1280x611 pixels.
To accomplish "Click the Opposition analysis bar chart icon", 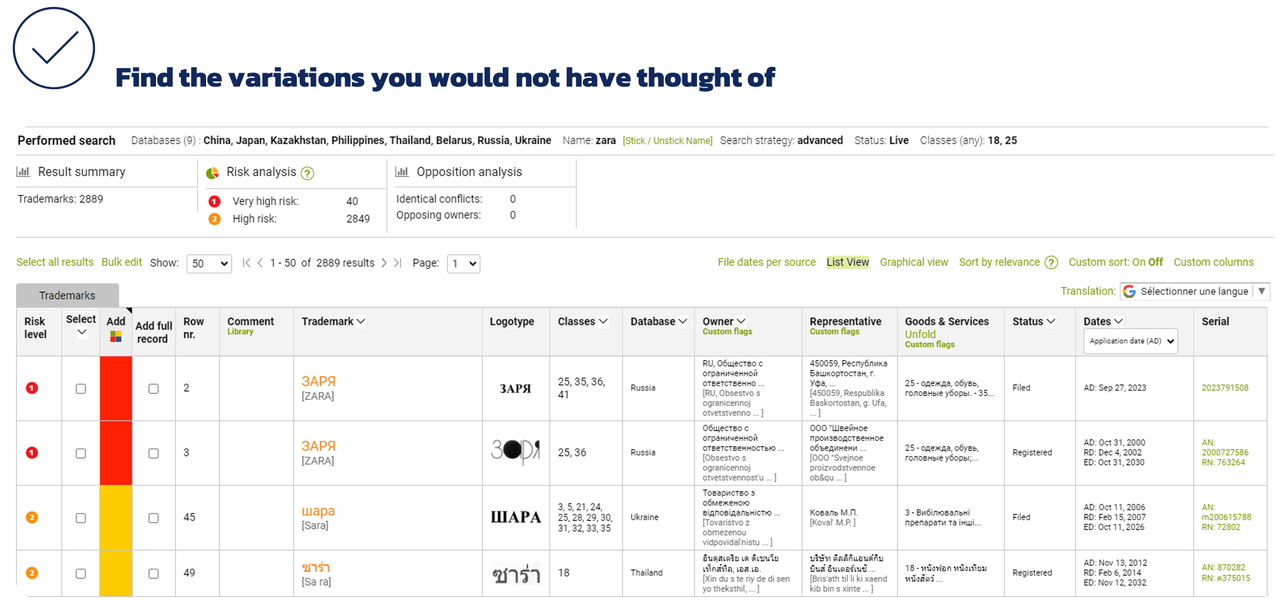I will click(402, 172).
